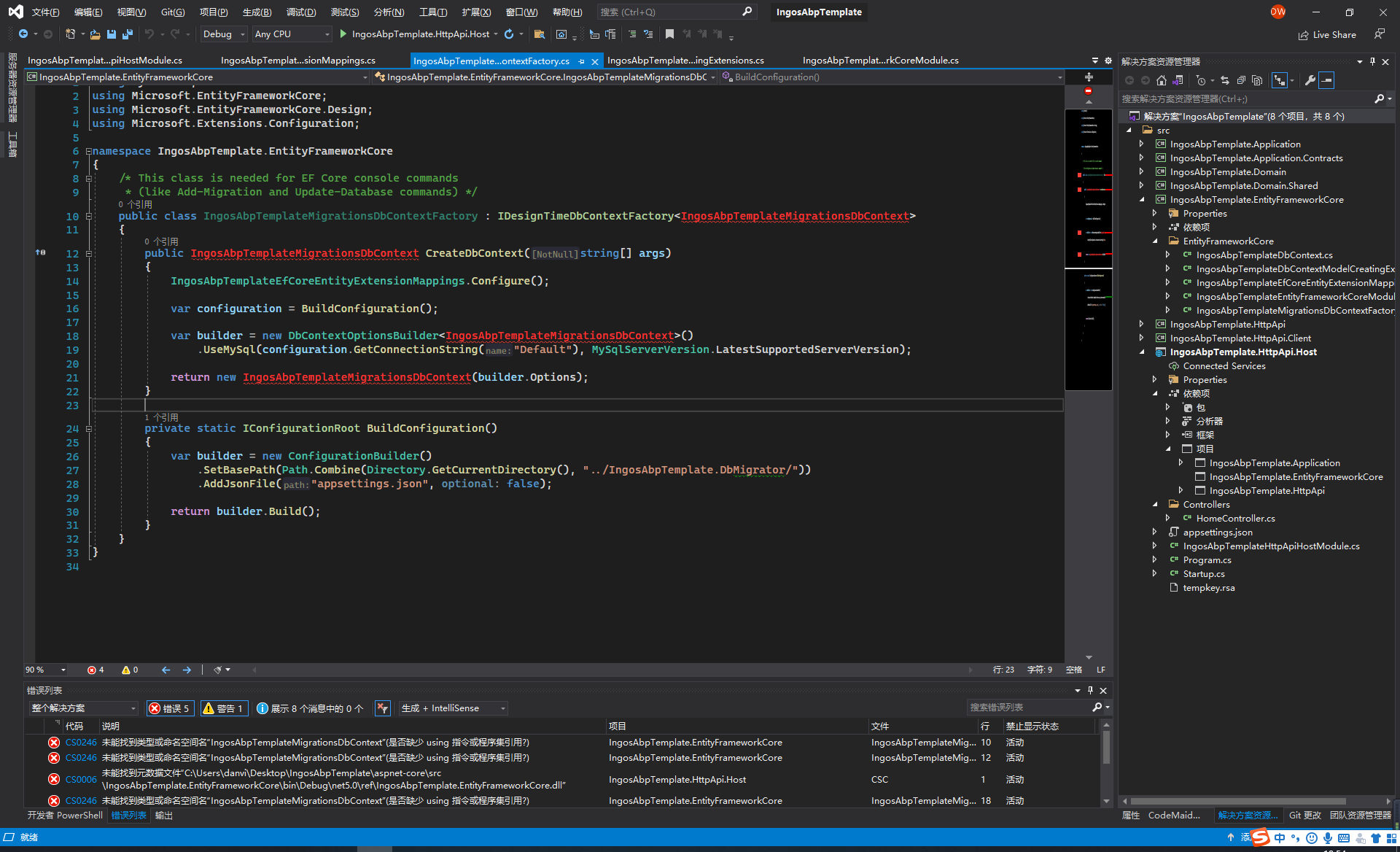The image size is (1400, 852).
Task: Open the Git(G) menu
Action: point(173,12)
